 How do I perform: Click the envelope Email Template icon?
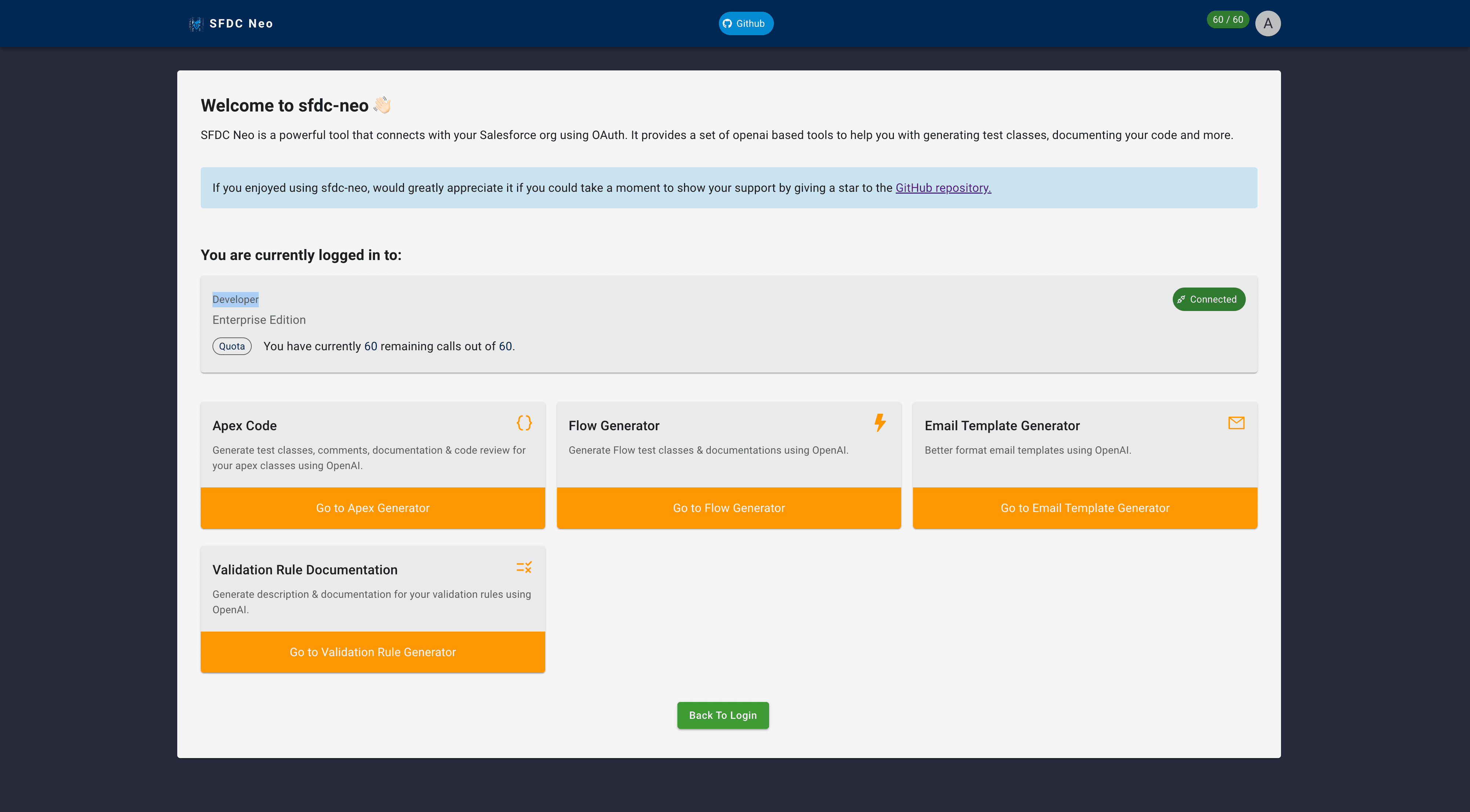(1236, 423)
